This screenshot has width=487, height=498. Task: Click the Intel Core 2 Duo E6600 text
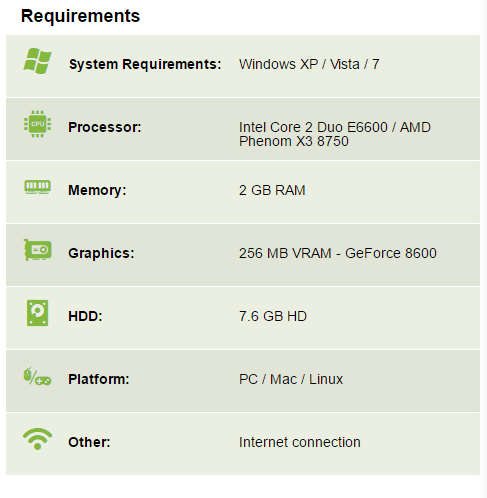313,127
